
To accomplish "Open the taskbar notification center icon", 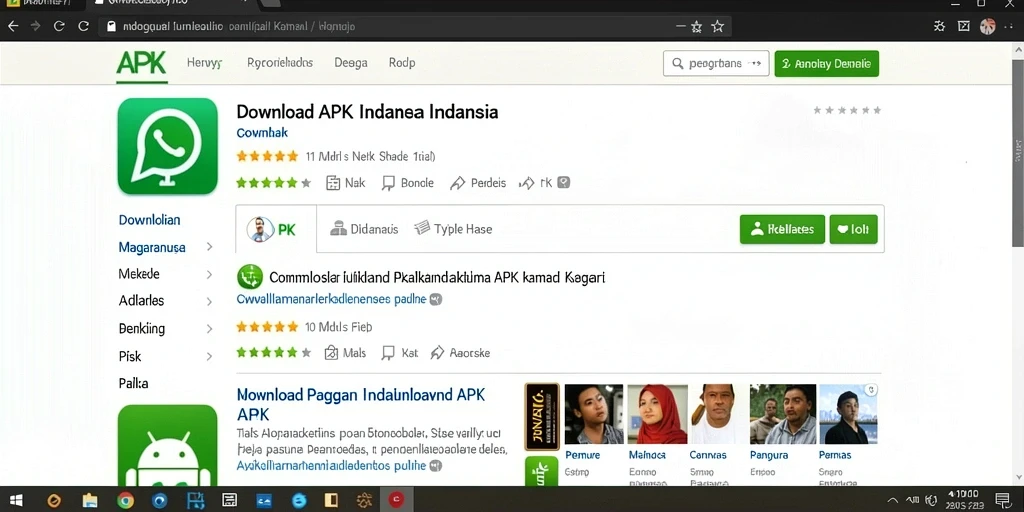I will click(x=1002, y=501).
